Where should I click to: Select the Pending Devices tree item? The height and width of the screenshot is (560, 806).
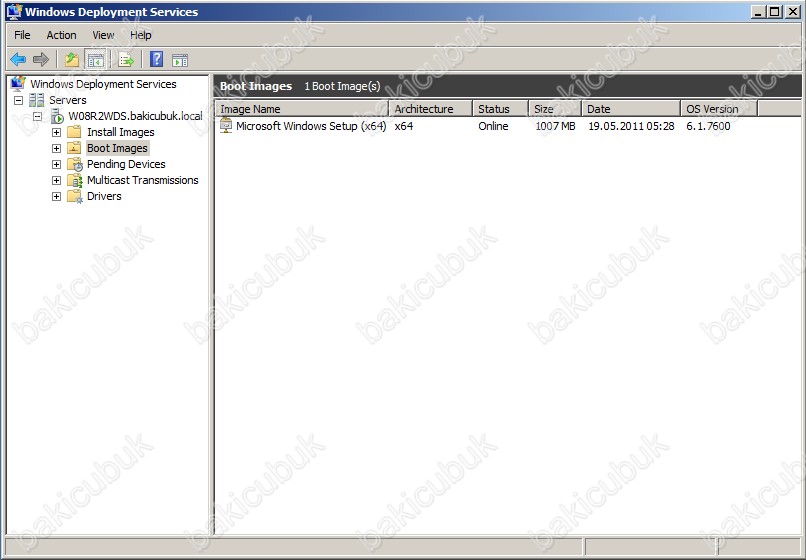(126, 164)
